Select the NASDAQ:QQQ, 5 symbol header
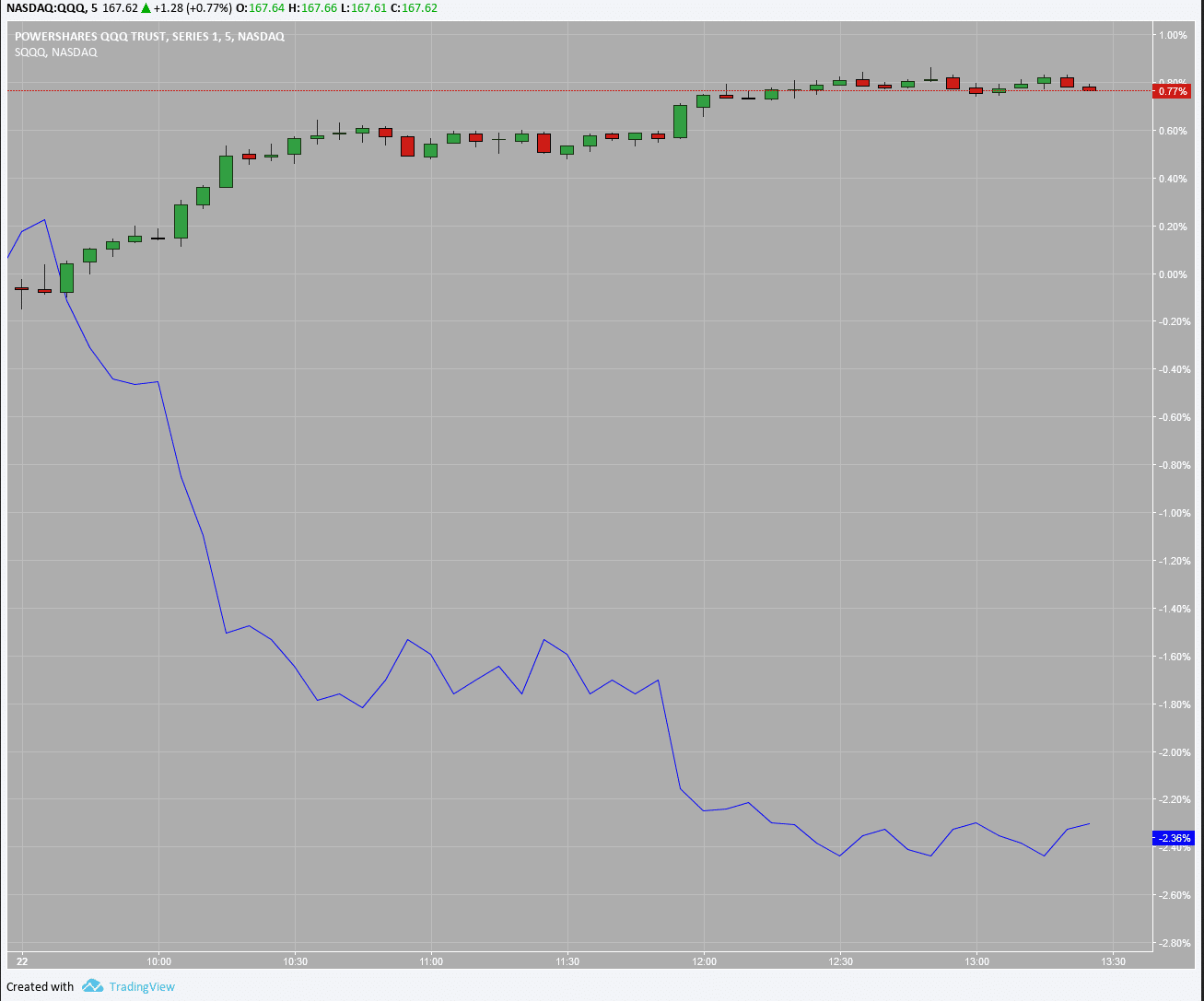 click(x=50, y=8)
